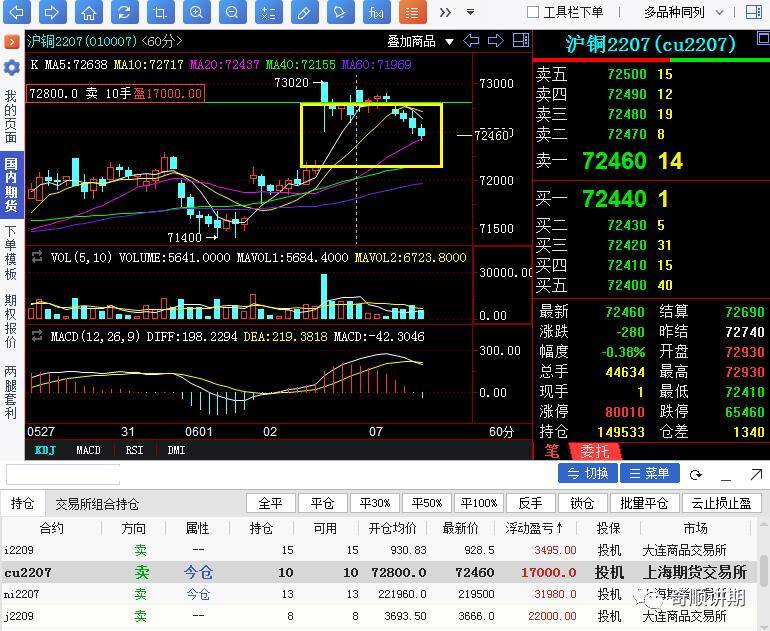Select MACD indicator tab
The image size is (770, 631).
pos(88,450)
